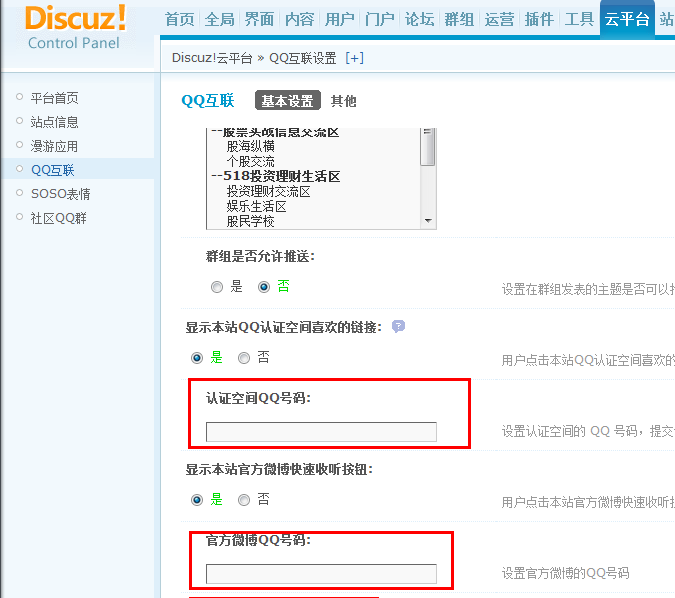Choose 否 for 群组是否允许推送
The width and height of the screenshot is (675, 598).
264,287
